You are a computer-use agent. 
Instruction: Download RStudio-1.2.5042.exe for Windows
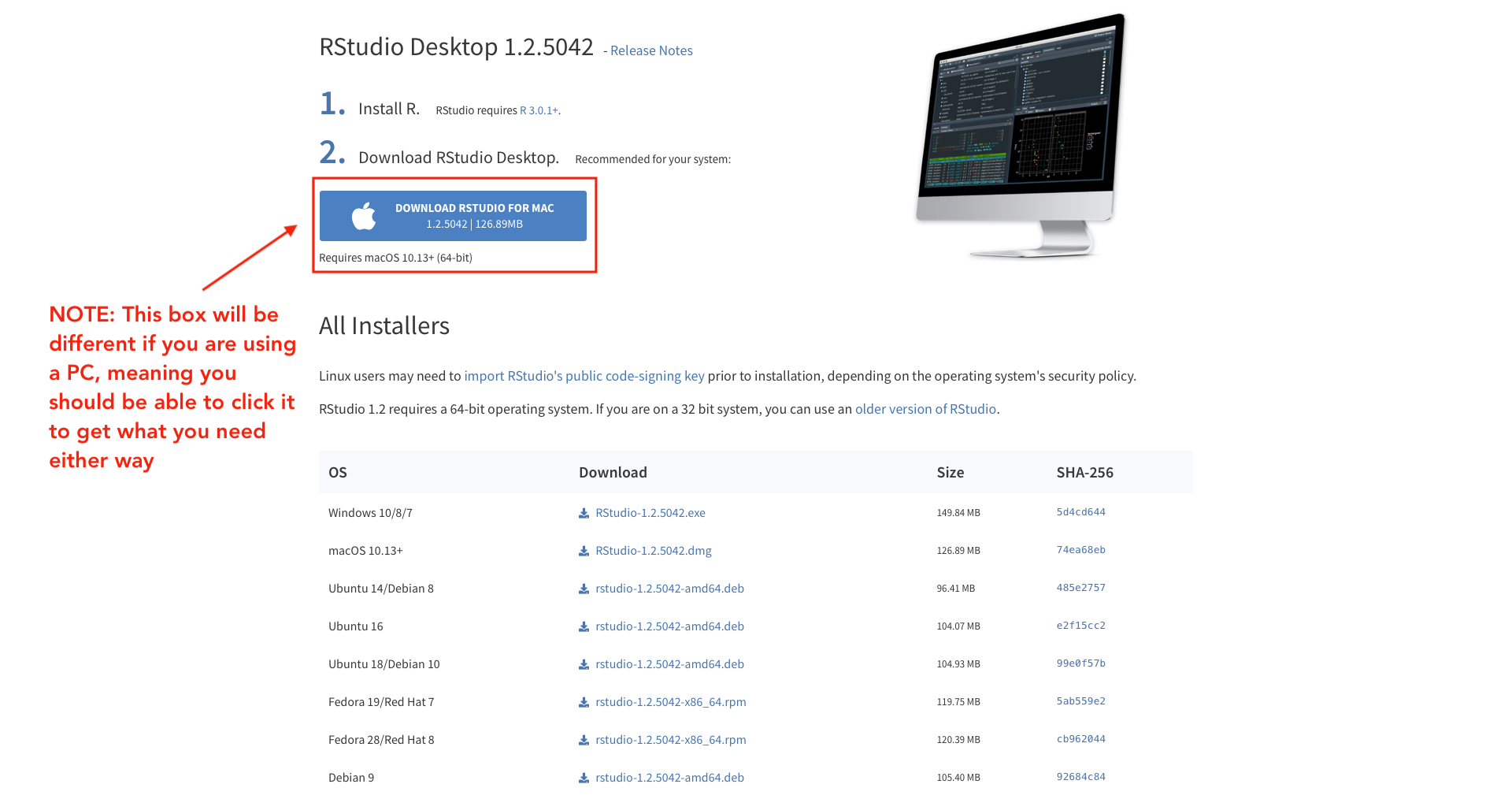coord(650,513)
